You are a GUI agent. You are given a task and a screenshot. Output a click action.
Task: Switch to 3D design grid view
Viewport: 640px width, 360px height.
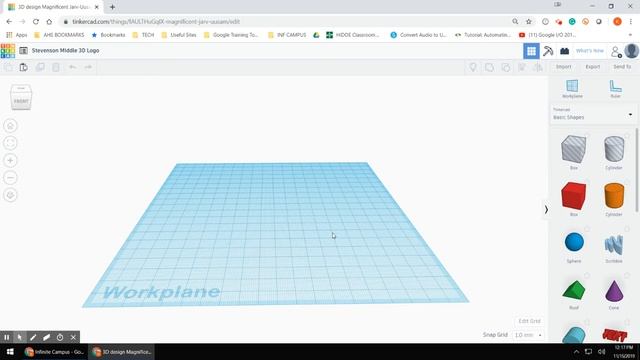pos(531,51)
